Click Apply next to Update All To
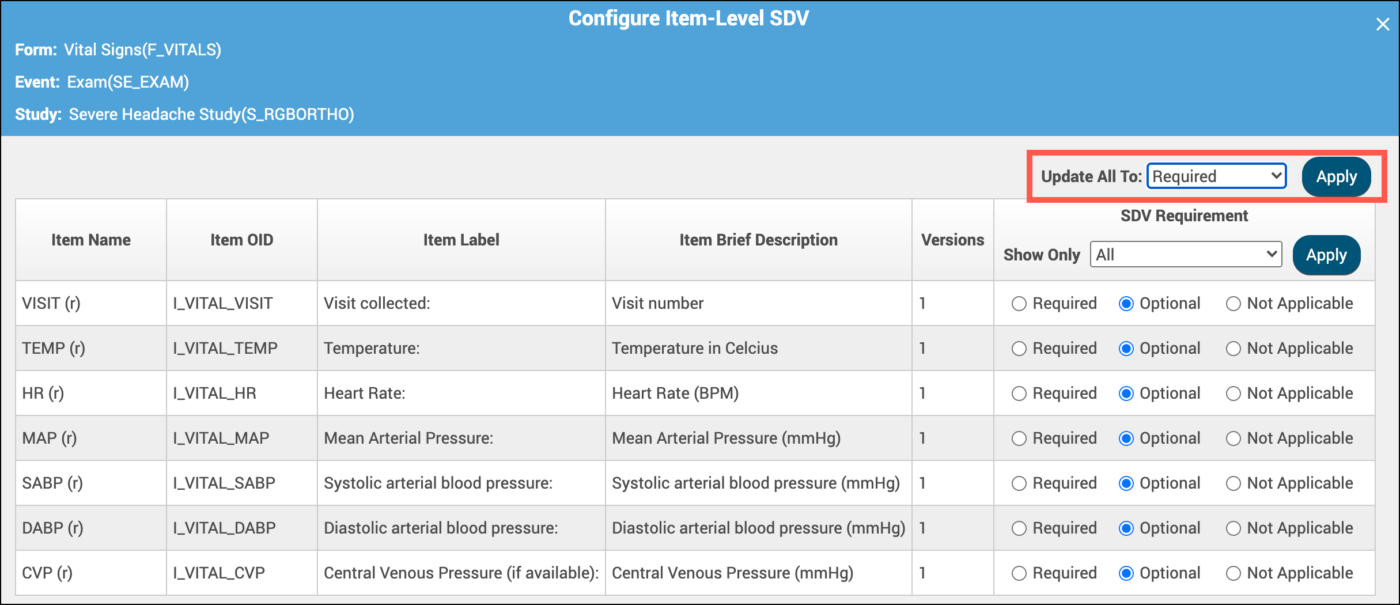 click(1337, 175)
